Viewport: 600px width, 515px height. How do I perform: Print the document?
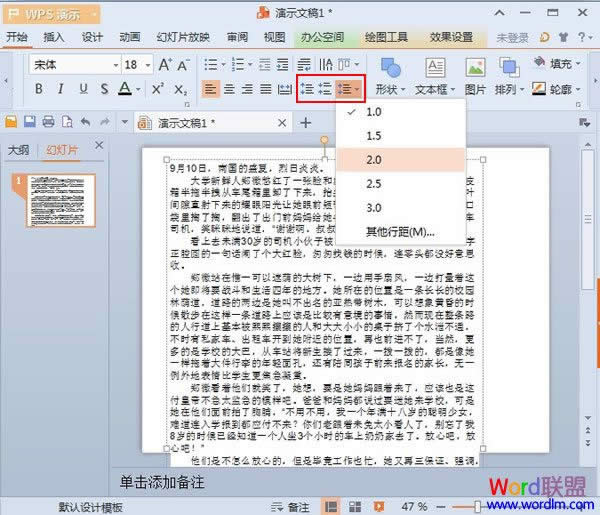[48, 122]
